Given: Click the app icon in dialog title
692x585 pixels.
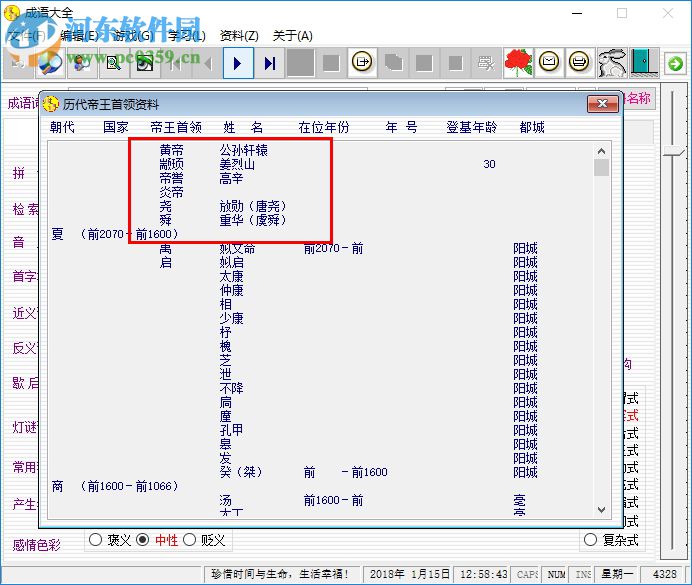Looking at the screenshot, I should tap(51, 104).
